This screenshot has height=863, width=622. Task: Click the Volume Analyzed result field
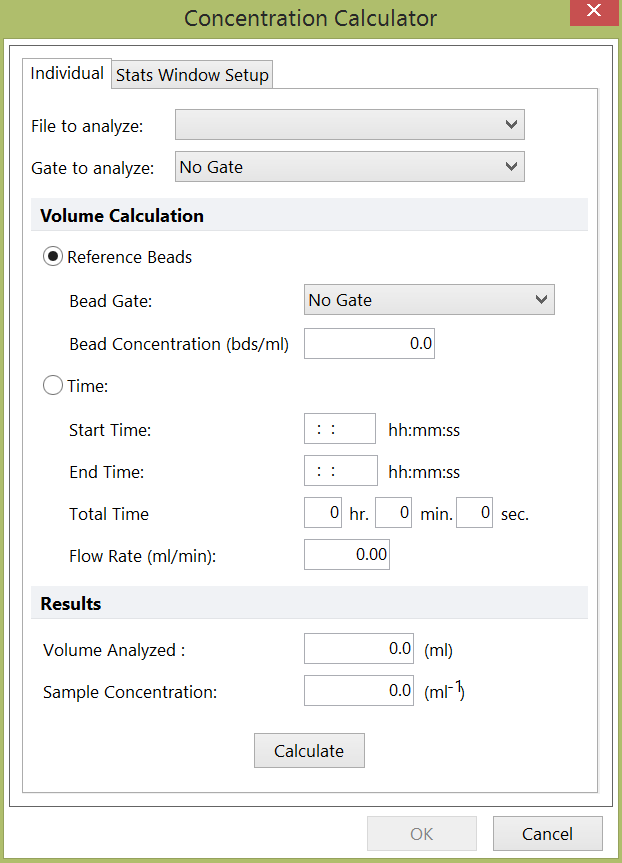(358, 649)
